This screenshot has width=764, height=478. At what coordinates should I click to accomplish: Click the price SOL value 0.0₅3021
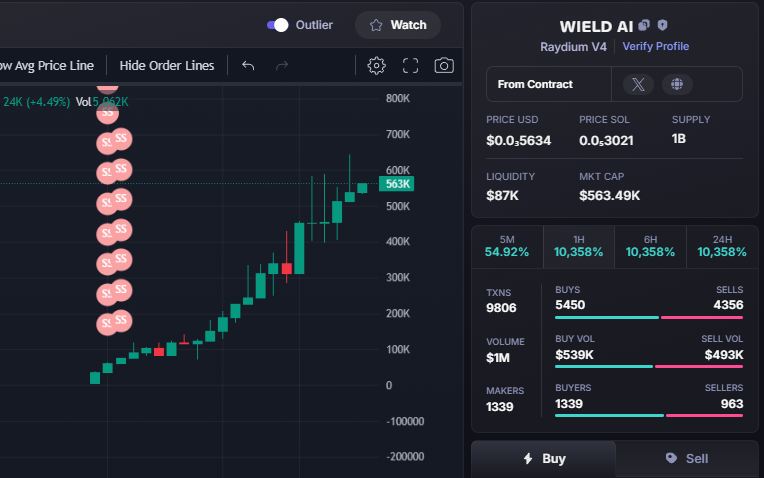(x=606, y=141)
